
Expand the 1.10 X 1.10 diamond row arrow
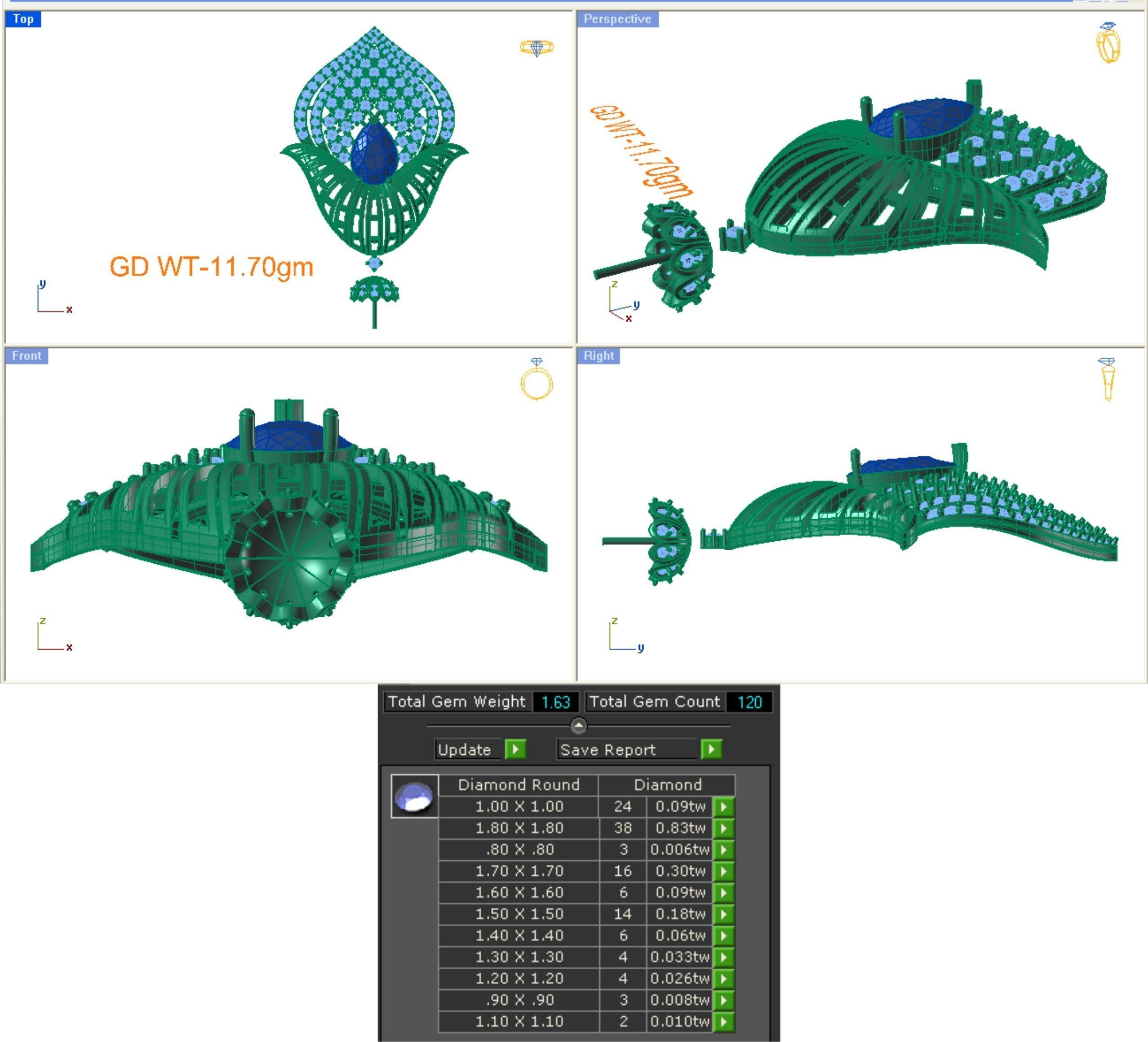pyautogui.click(x=724, y=1021)
